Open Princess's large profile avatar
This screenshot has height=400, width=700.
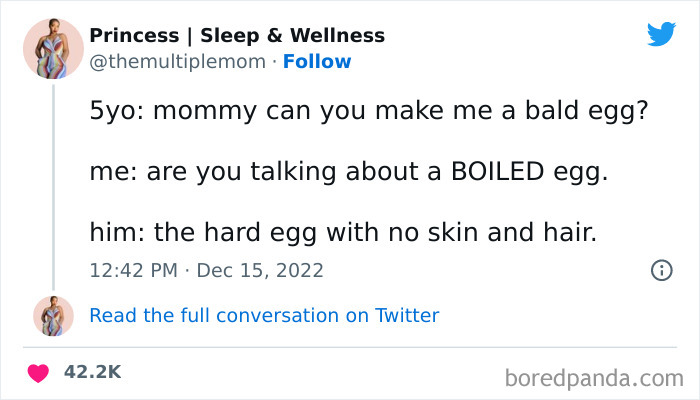coord(53,49)
